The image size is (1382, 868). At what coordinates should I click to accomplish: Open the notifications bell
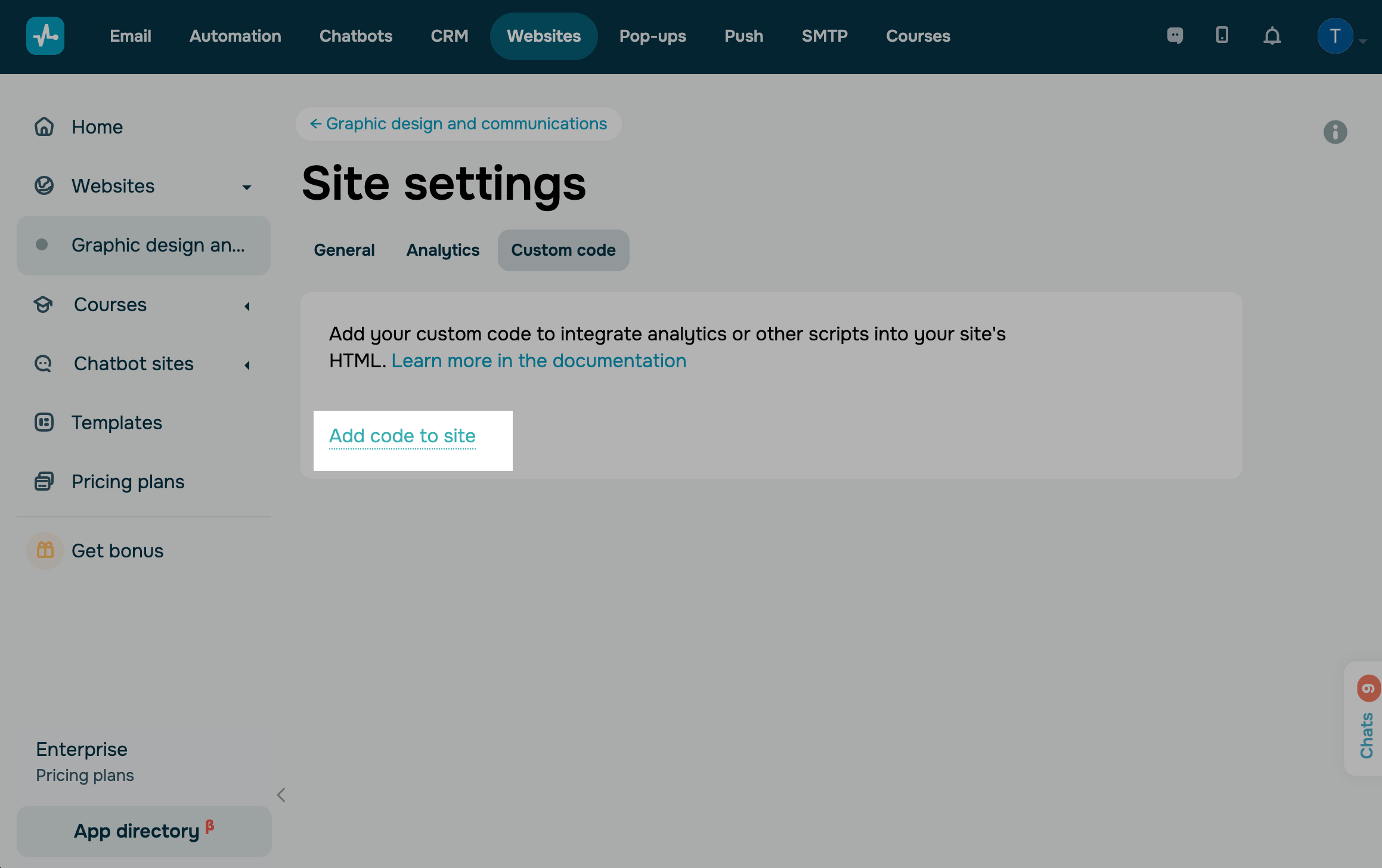point(1272,36)
